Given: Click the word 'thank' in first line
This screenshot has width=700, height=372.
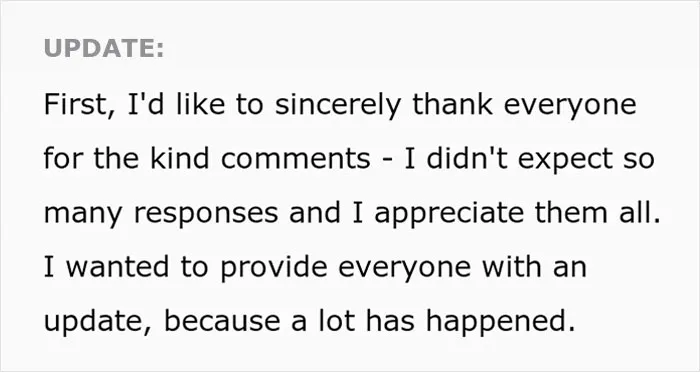Looking at the screenshot, I should [x=452, y=104].
